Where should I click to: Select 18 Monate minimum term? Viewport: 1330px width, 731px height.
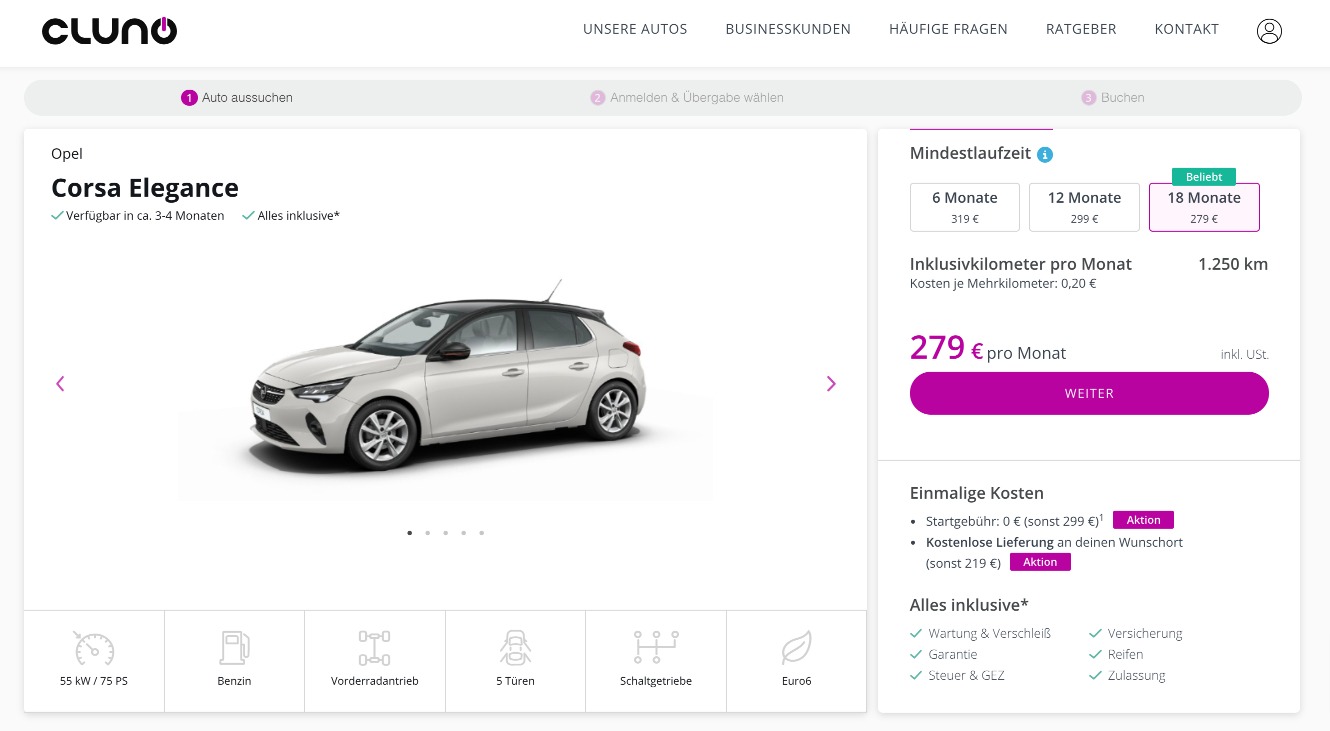tap(1204, 207)
